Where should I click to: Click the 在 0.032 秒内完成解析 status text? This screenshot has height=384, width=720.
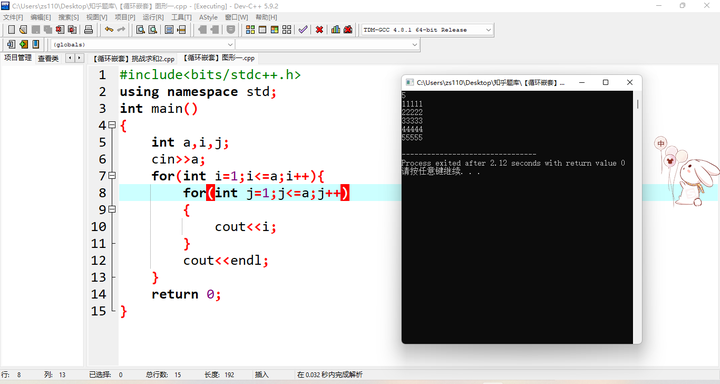click(330, 375)
